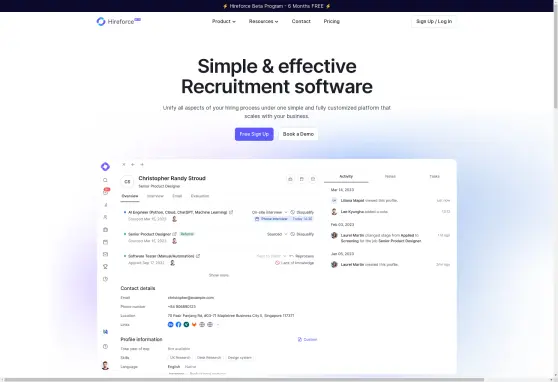Click the teal link icon after Facebook
This screenshot has height=382, width=558.
[186, 325]
